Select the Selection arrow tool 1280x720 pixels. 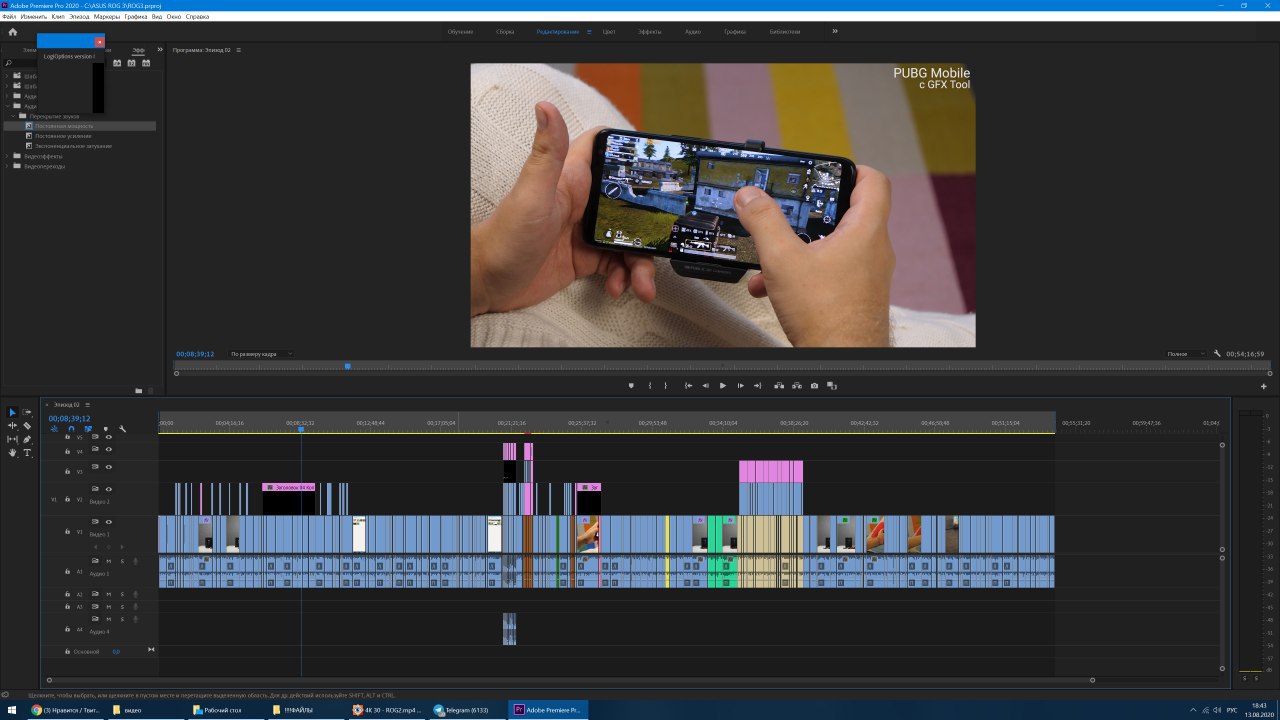click(x=12, y=413)
